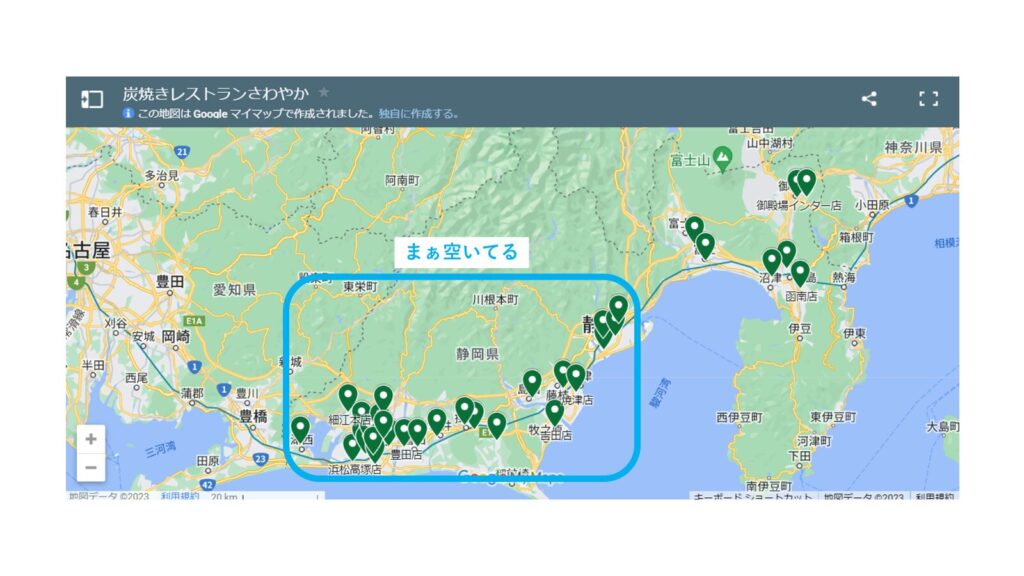1024x576 pixels.
Task: Zoom in with the plus button
Action: pos(91,439)
